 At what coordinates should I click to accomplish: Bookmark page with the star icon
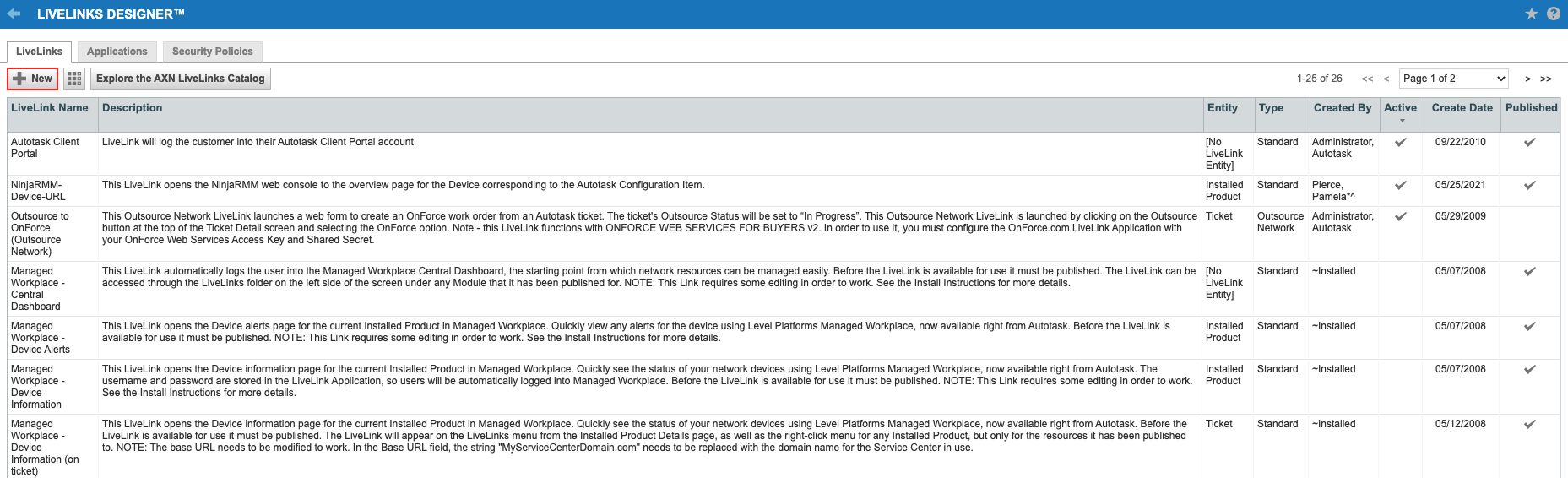[1532, 14]
